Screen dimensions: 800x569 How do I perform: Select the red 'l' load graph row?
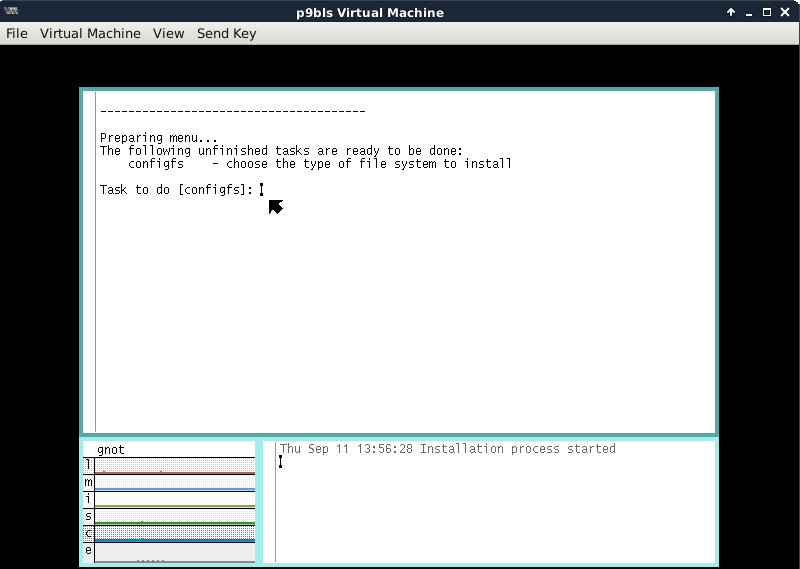(x=174, y=466)
